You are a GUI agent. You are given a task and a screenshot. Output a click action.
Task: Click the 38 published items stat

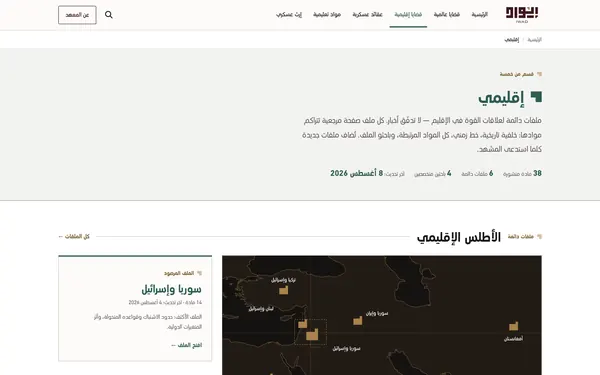click(522, 173)
